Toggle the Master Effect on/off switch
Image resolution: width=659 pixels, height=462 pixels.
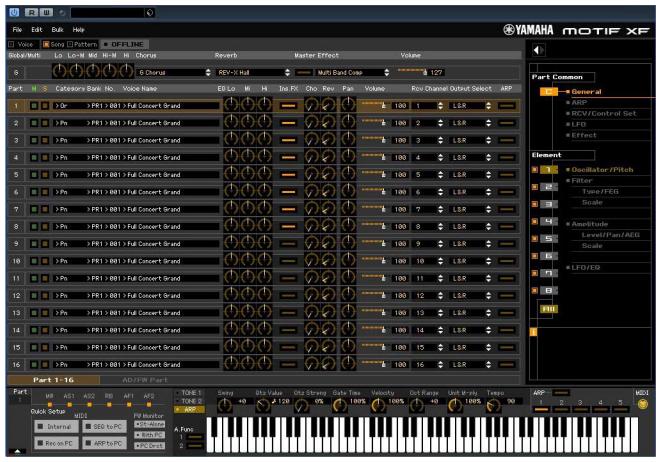[x=303, y=73]
